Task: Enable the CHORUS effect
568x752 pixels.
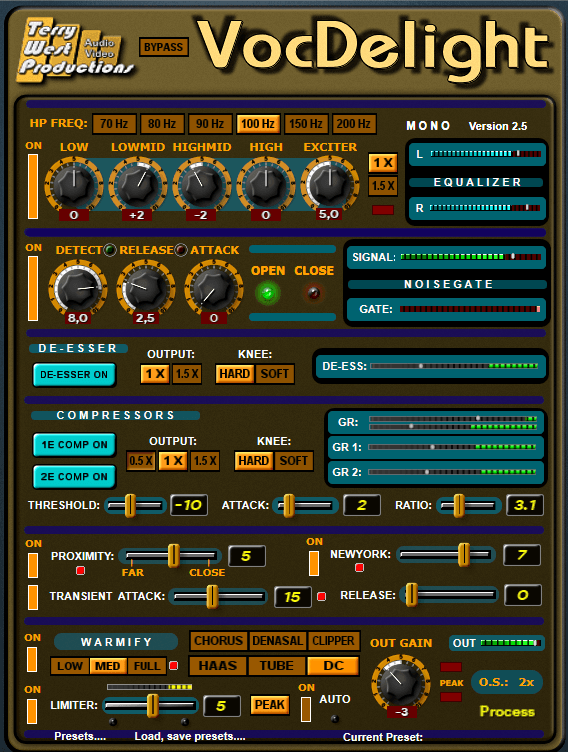Action: click(218, 641)
